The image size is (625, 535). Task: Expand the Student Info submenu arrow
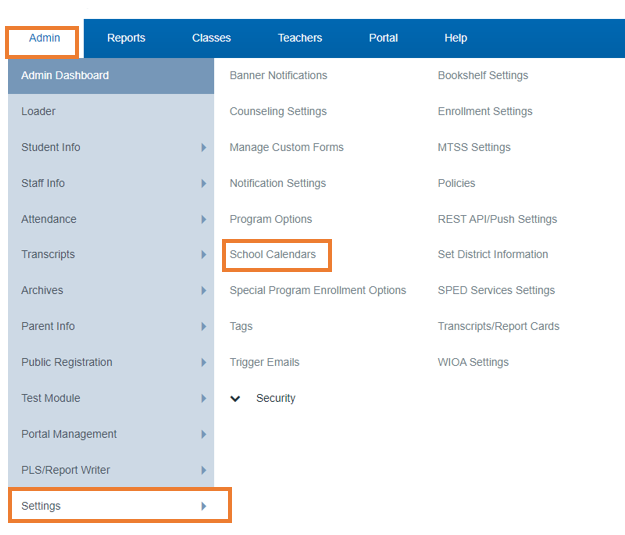pyautogui.click(x=204, y=148)
